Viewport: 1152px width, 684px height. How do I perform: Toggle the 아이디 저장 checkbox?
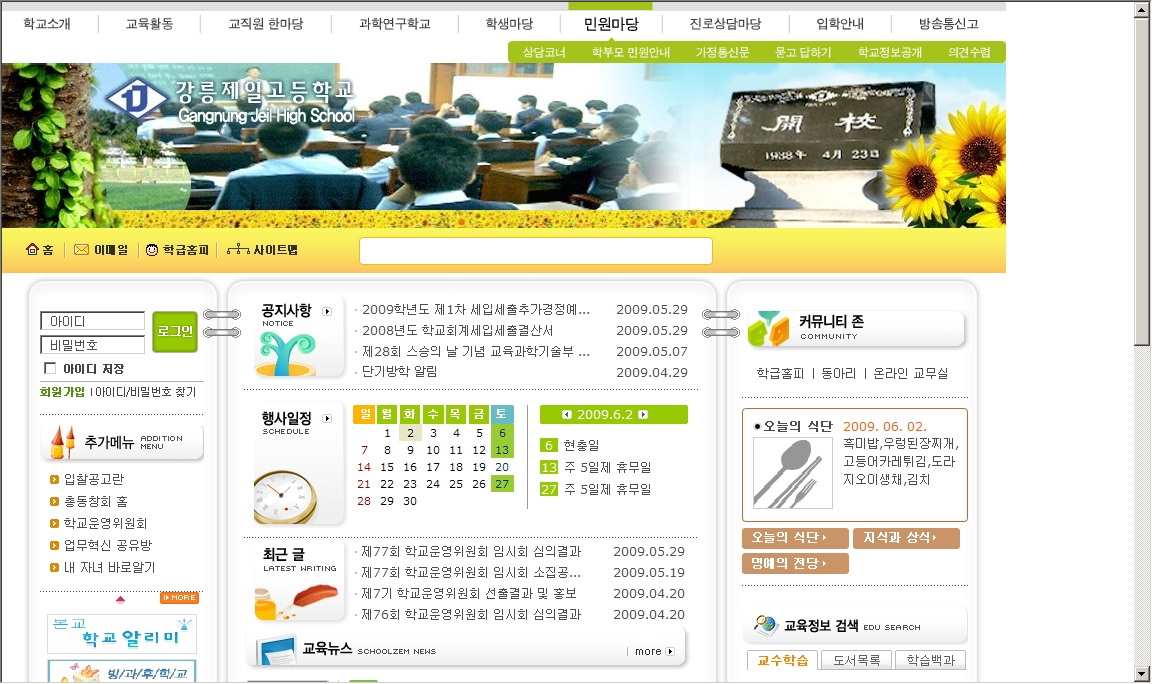coord(50,369)
